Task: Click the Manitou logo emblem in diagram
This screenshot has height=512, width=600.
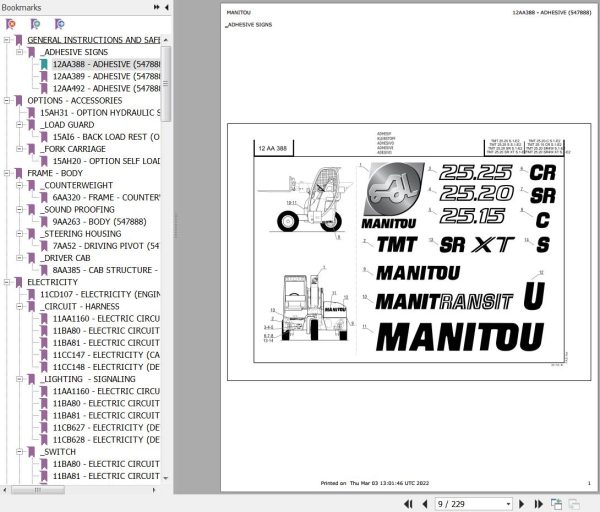Action: pyautogui.click(x=393, y=189)
